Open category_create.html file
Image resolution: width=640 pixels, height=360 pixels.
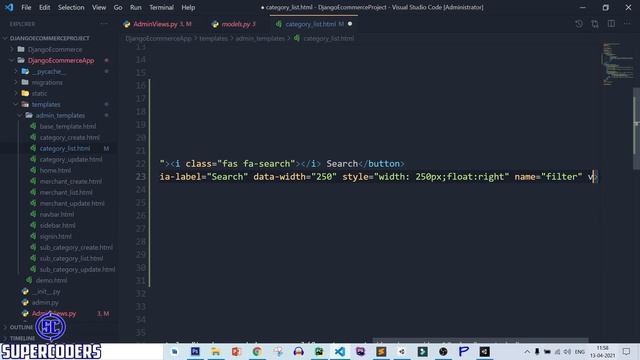[69, 138]
